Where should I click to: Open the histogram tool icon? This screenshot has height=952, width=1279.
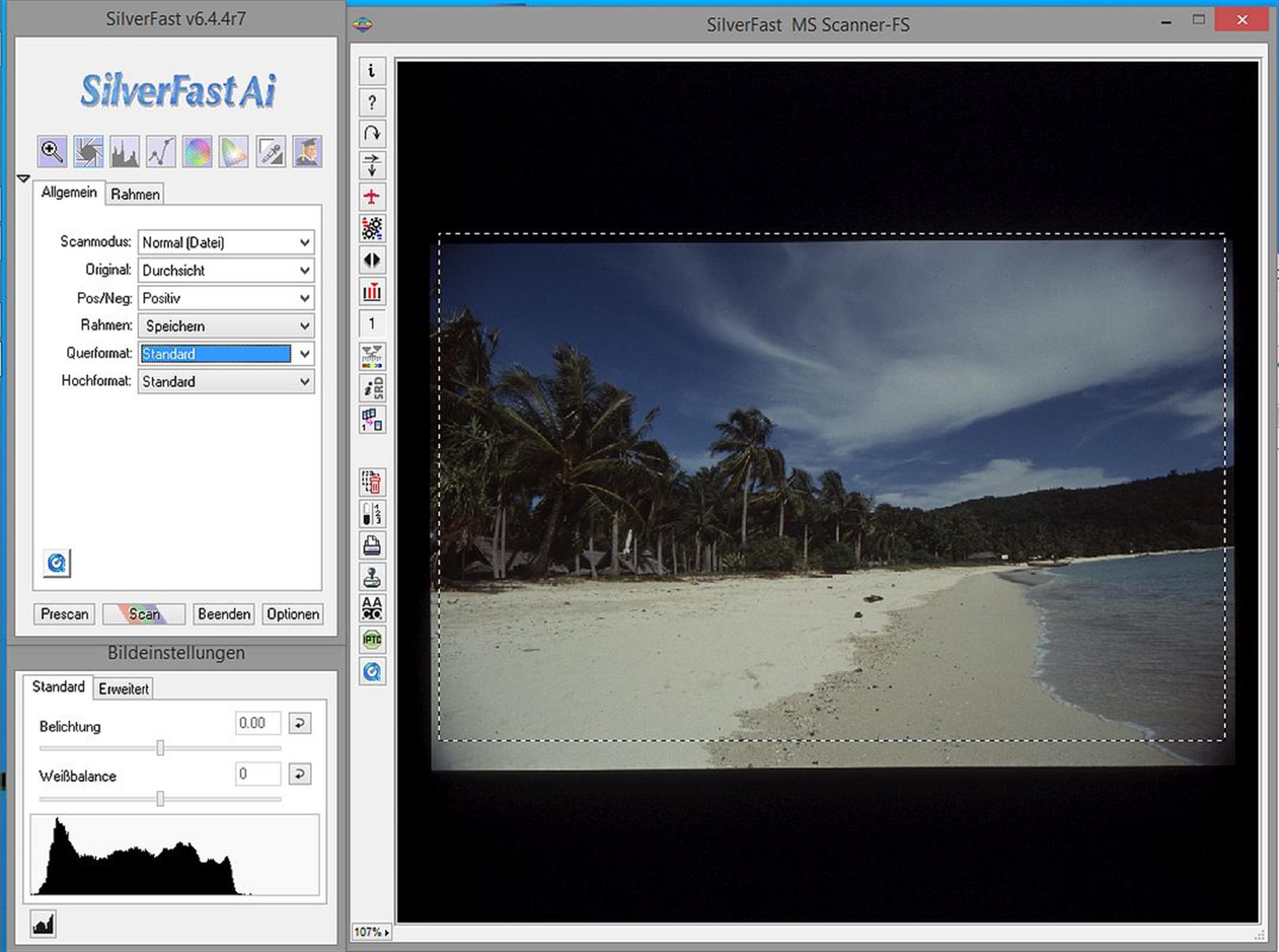point(125,151)
